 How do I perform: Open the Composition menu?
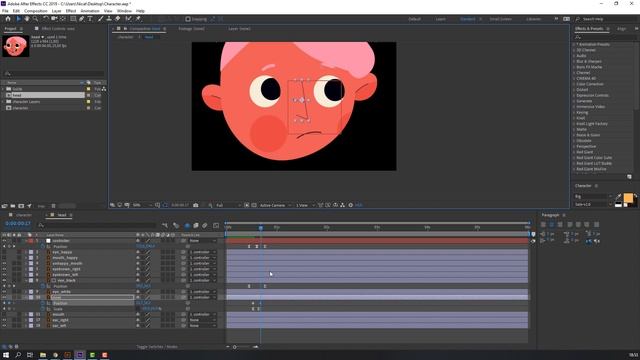click(x=36, y=11)
